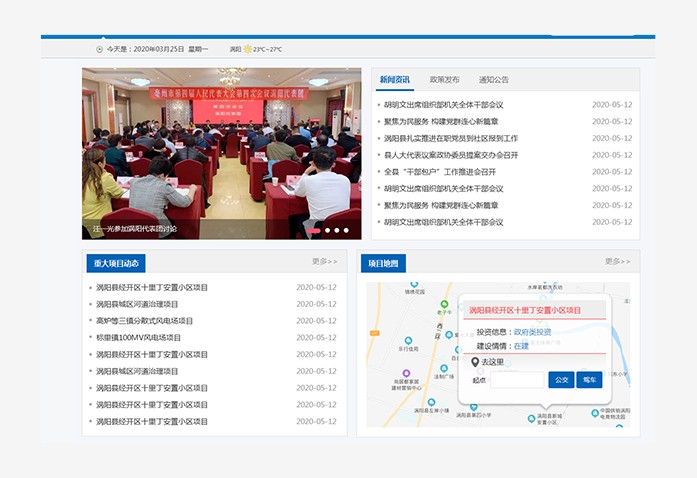Switch to the second carousel slide dot
The height and width of the screenshot is (478, 697).
tap(328, 230)
